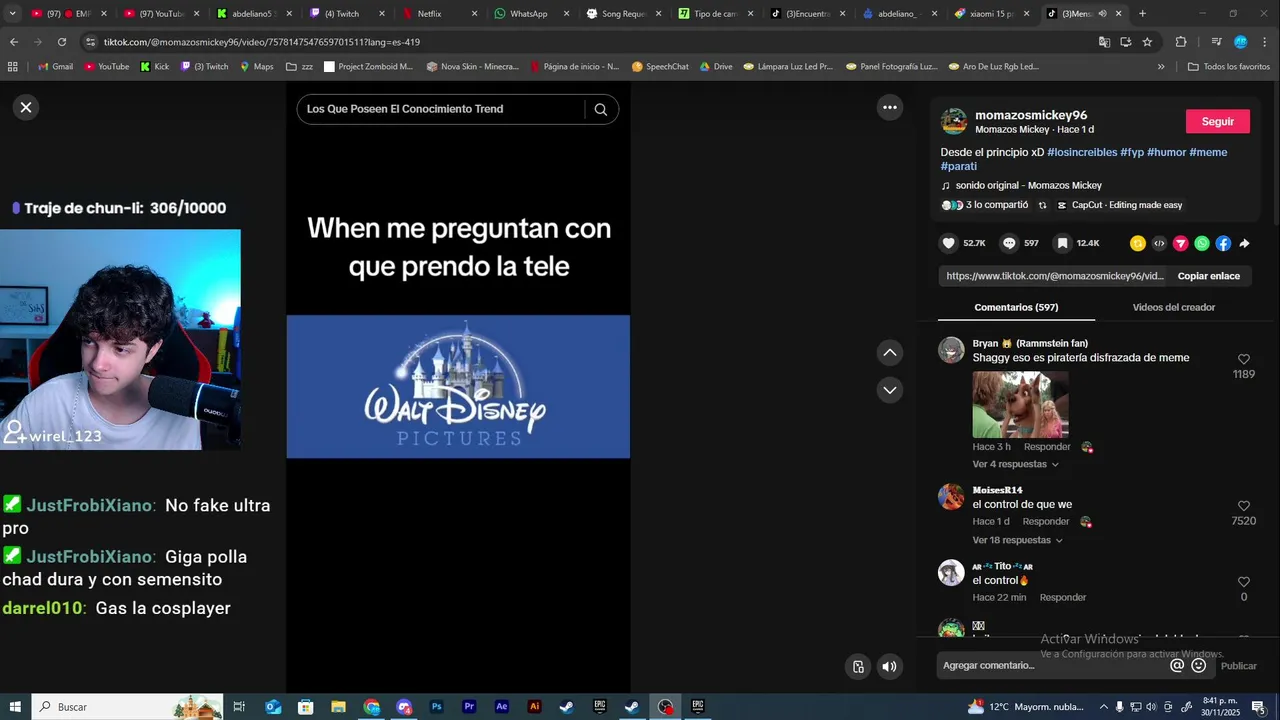Open sonido original - Momazos Mickey

coord(1028,185)
